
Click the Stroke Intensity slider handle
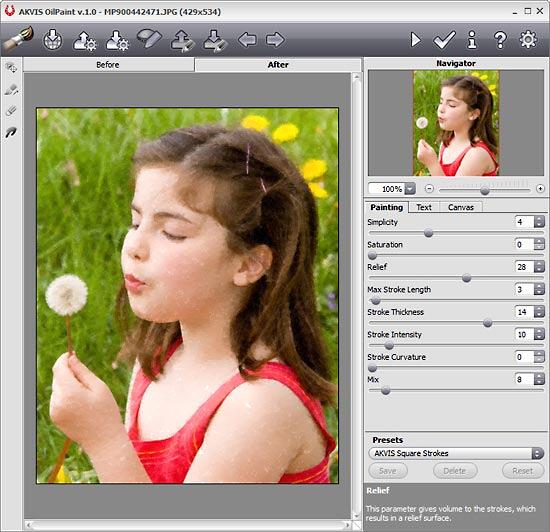(x=389, y=345)
